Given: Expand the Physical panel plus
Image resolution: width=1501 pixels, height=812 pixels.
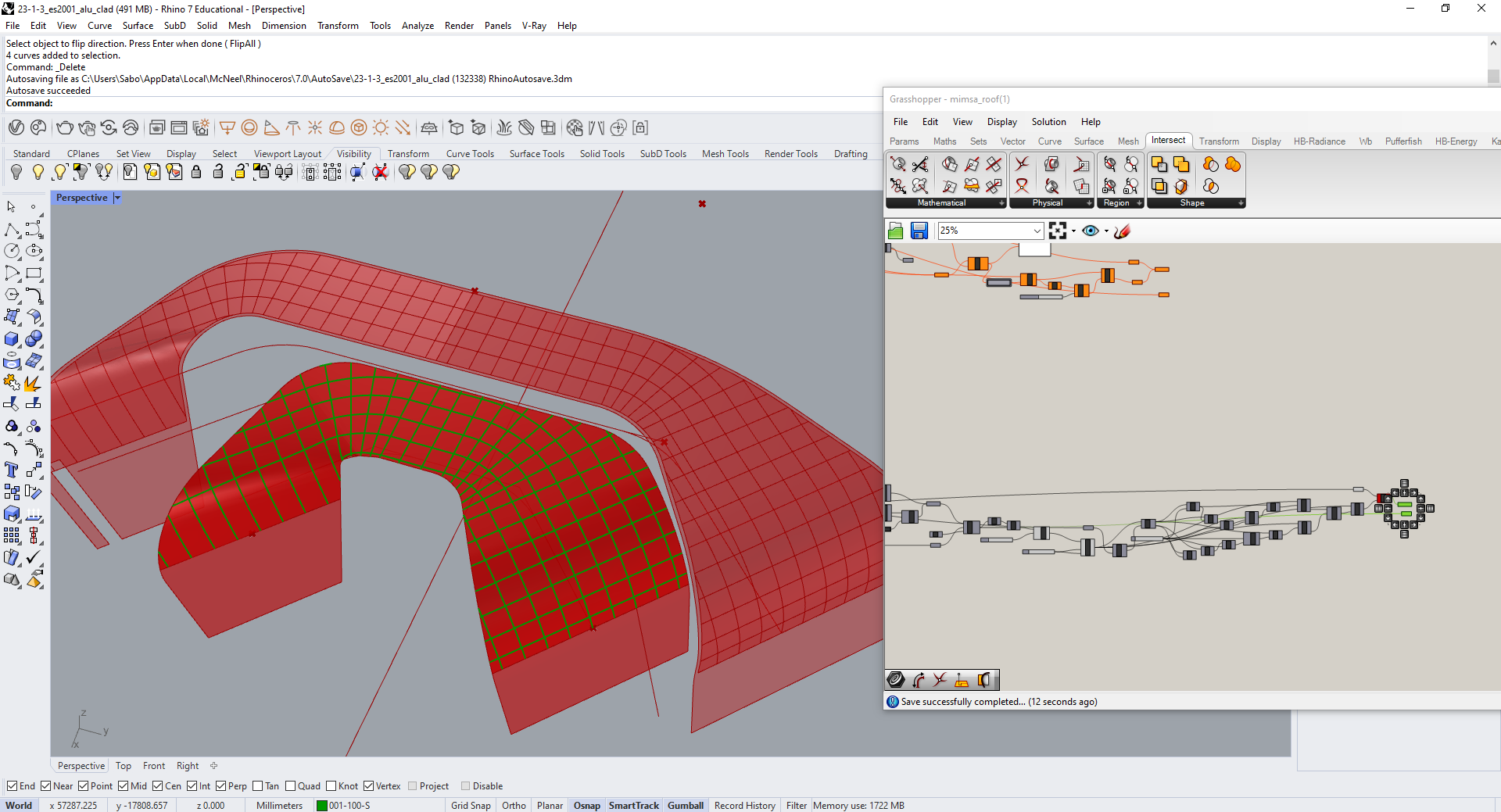Looking at the screenshot, I should click(1089, 203).
